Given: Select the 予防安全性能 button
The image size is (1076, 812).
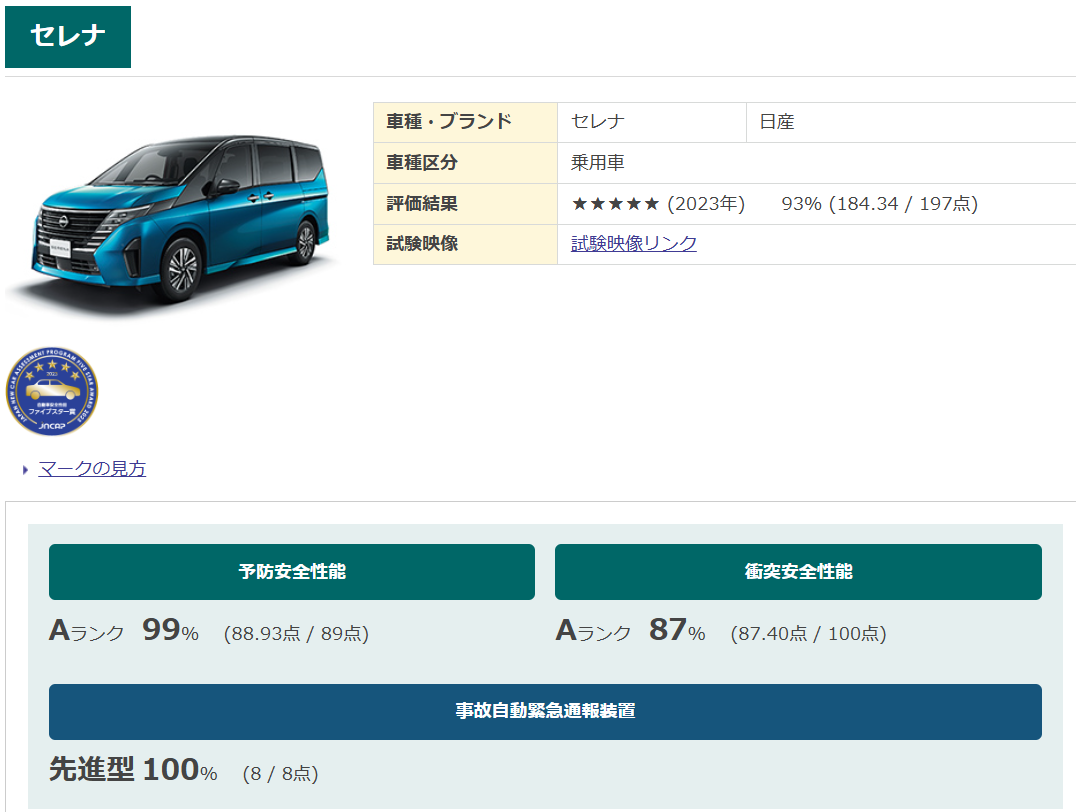Looking at the screenshot, I should point(292,572).
